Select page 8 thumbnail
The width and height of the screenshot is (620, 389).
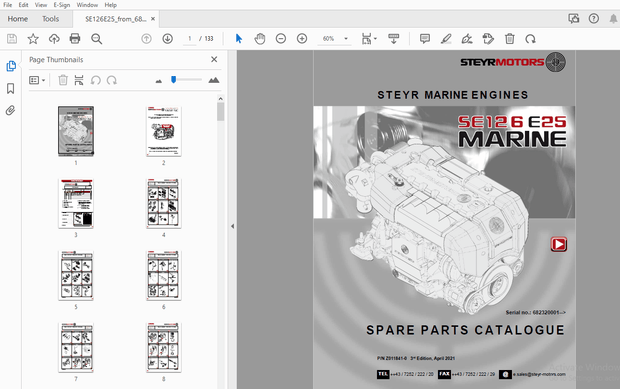pyautogui.click(x=164, y=347)
